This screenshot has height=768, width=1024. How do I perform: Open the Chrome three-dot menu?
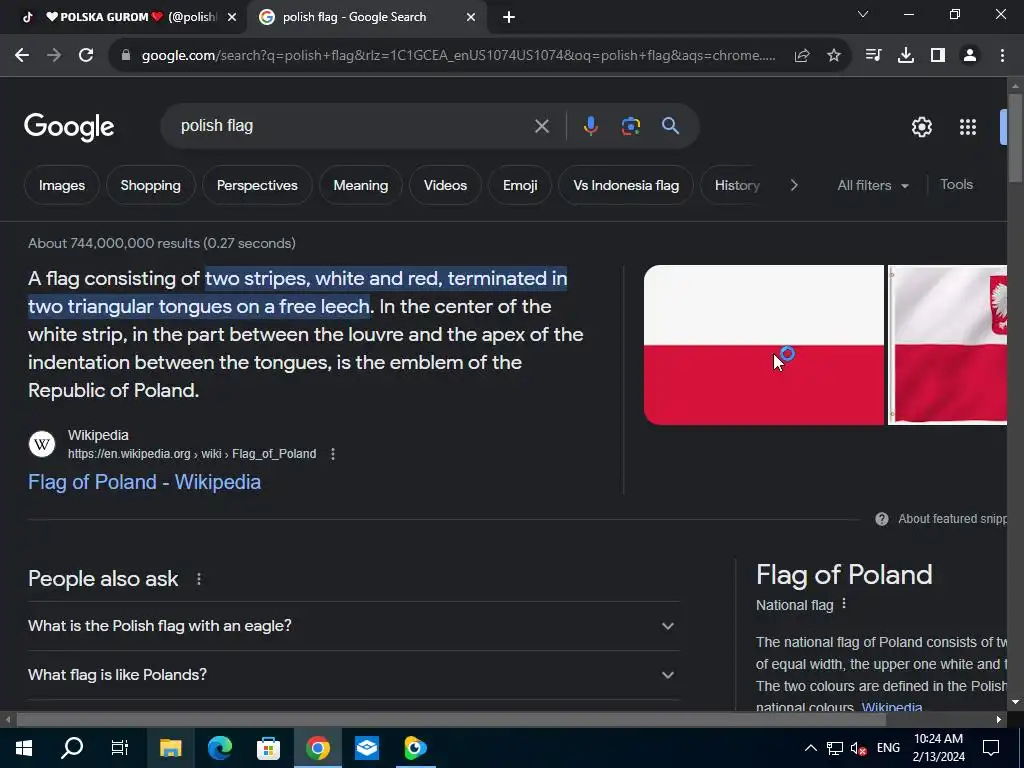click(1002, 56)
